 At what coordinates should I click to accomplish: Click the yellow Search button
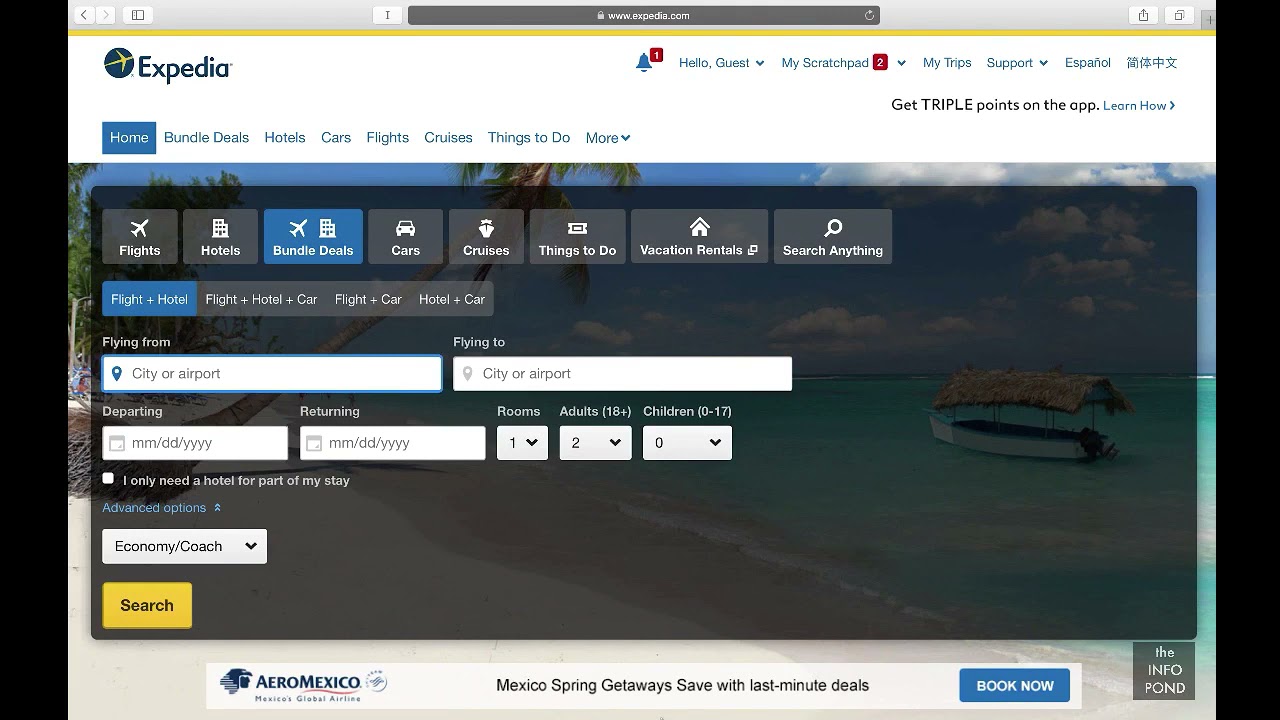147,605
